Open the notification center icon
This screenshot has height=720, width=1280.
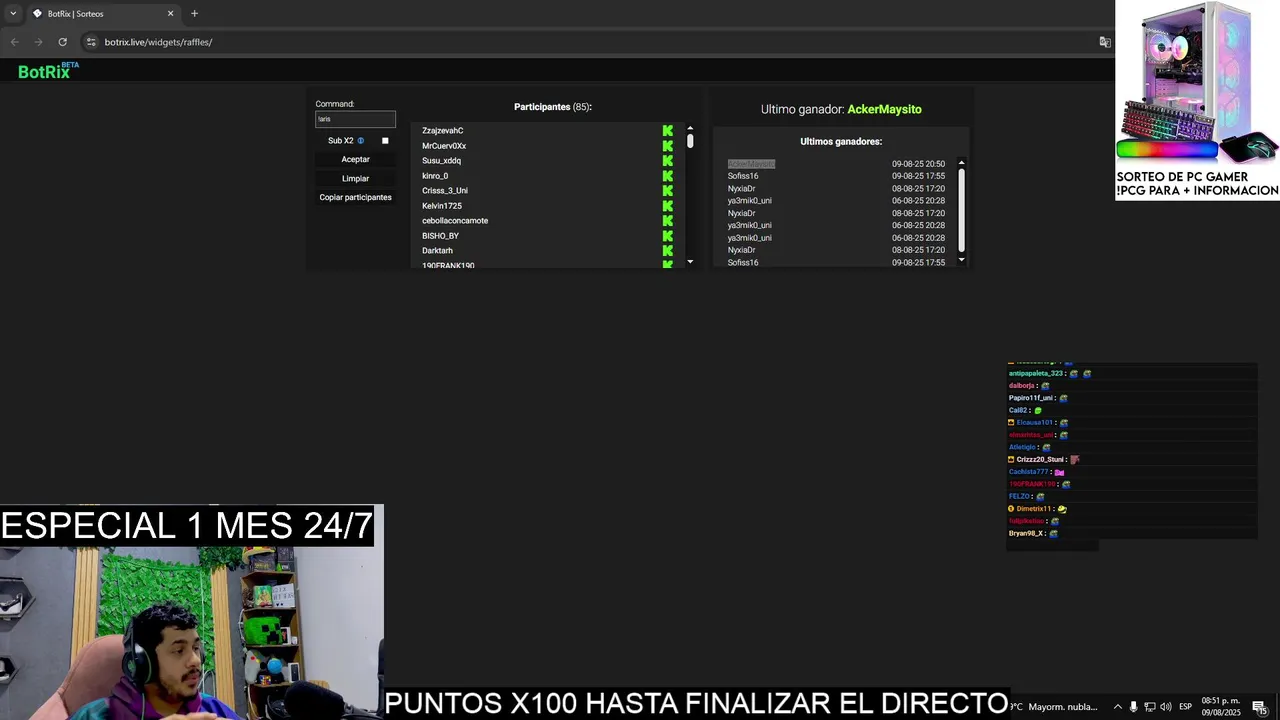click(x=1259, y=707)
